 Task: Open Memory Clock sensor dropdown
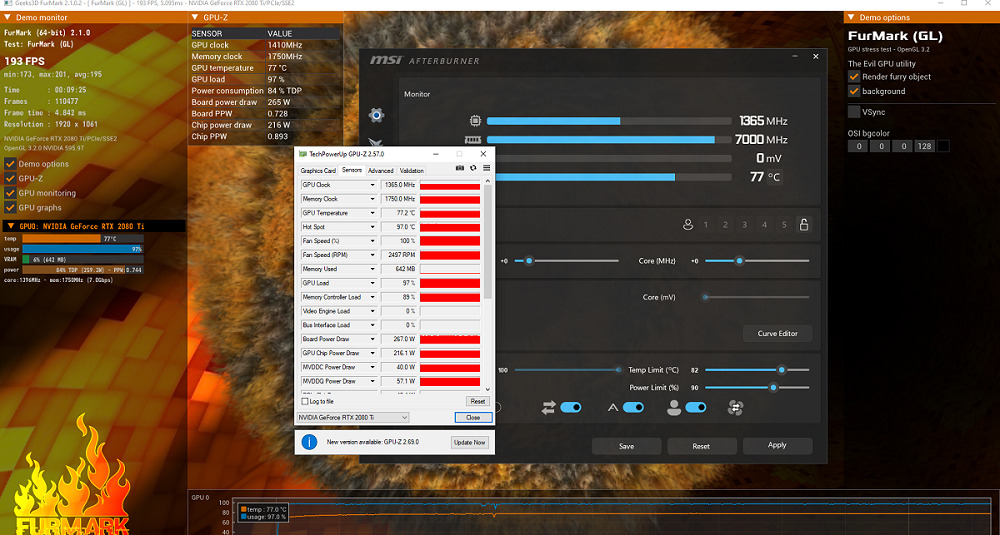pyautogui.click(x=372, y=199)
